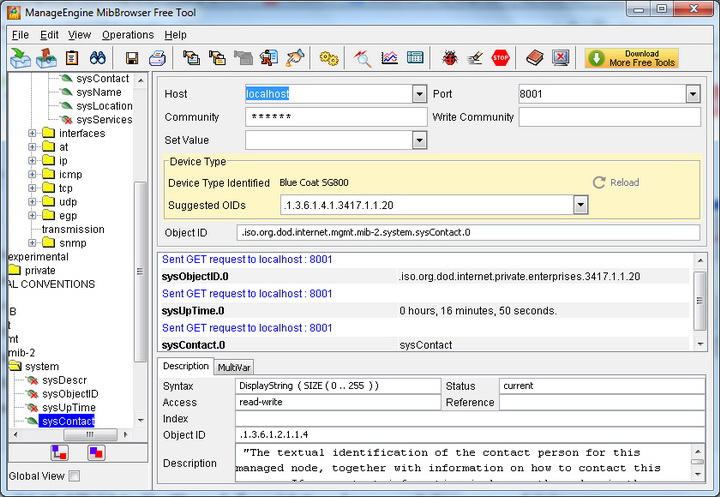Click the monitor with red X icon
This screenshot has height=497, width=720.
(561, 58)
